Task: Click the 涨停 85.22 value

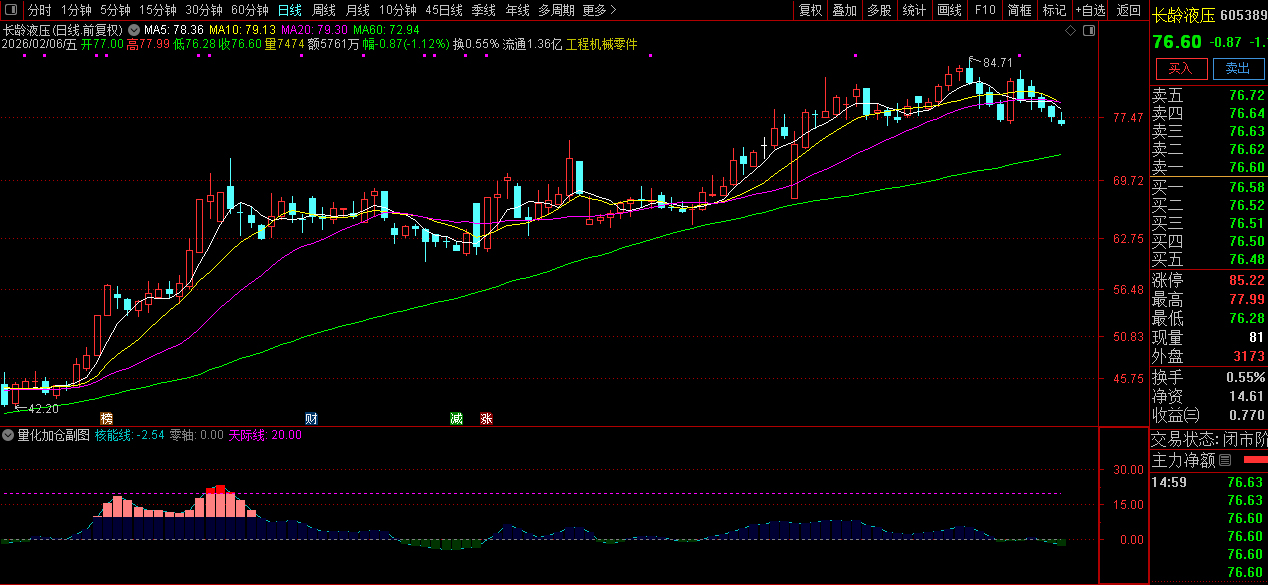Action: (x=1247, y=281)
